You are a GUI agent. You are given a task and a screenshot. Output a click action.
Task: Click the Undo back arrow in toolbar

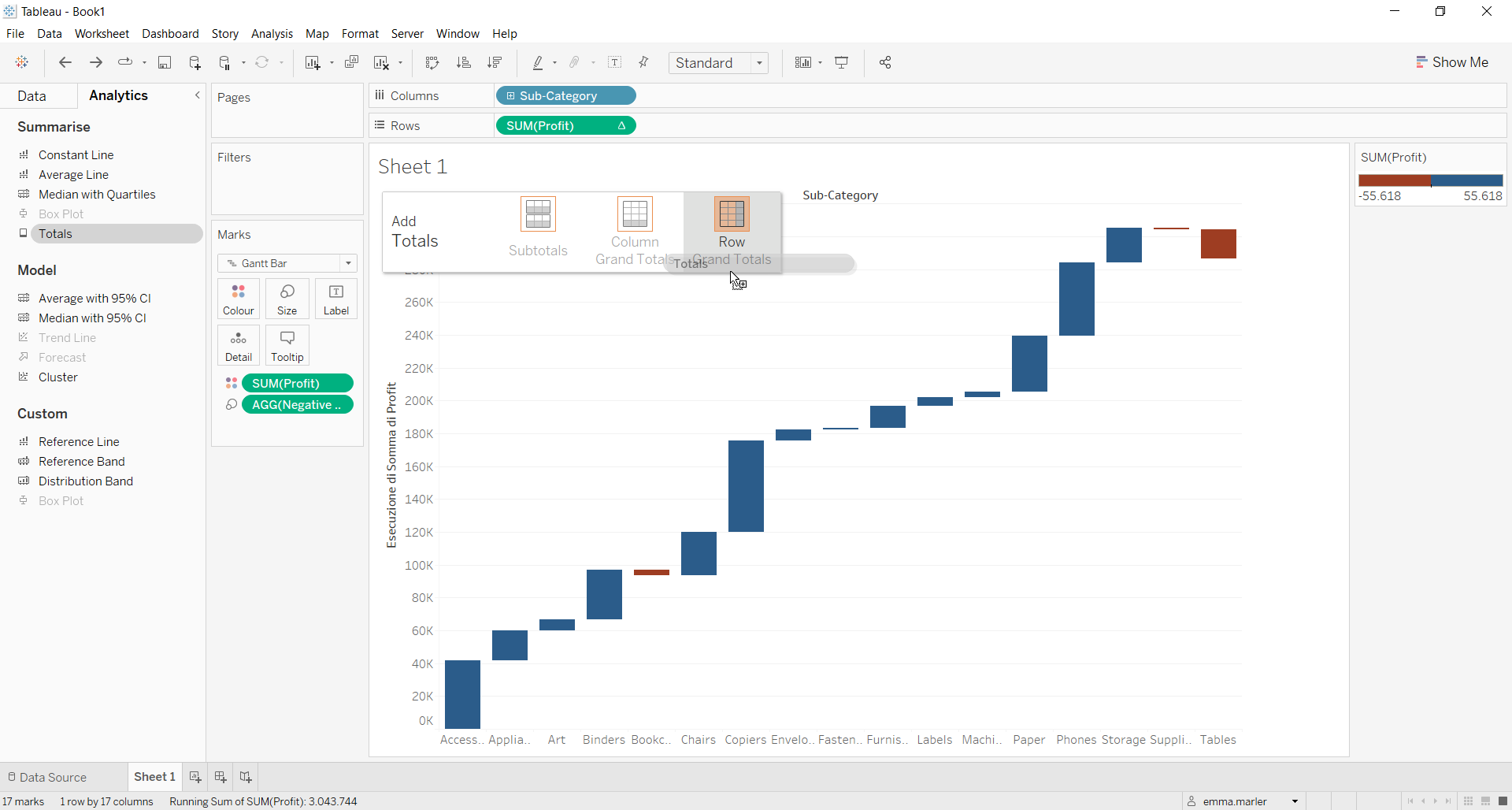coord(65,63)
